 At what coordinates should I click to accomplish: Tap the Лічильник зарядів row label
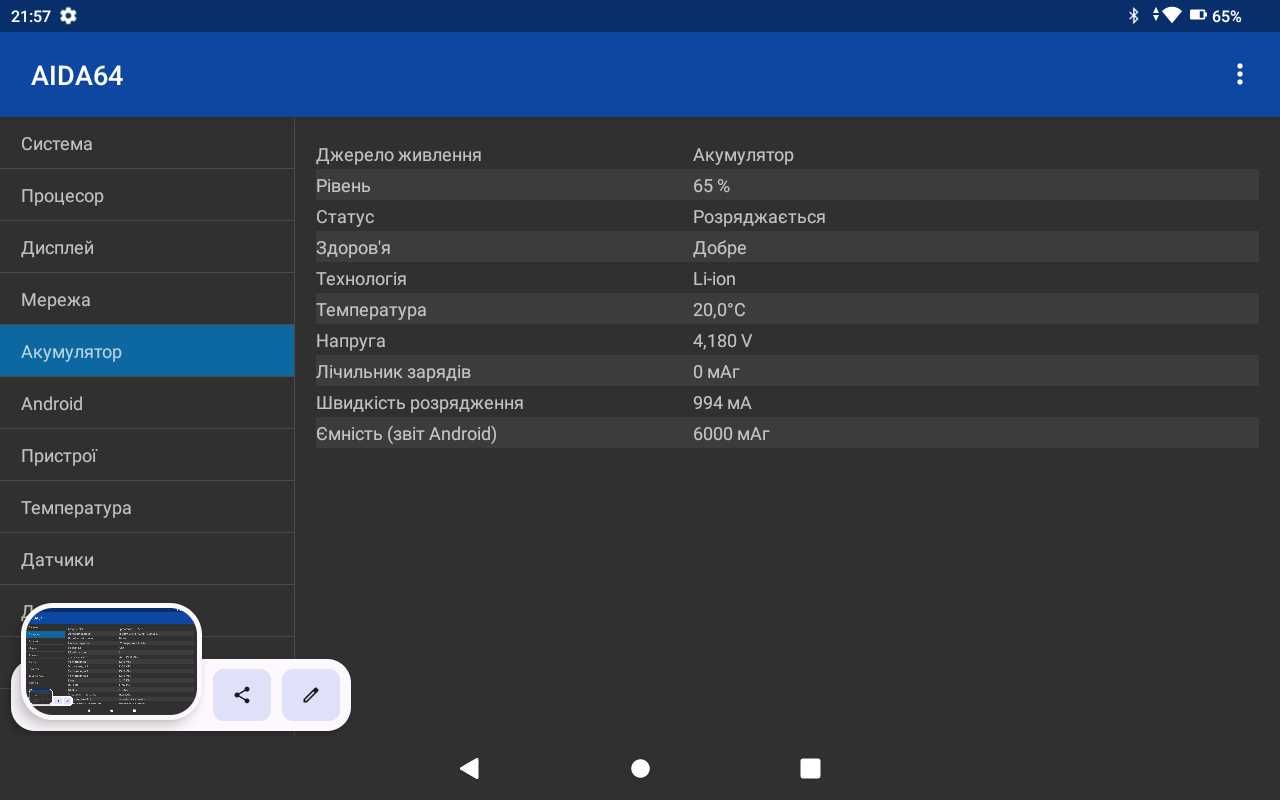393,372
